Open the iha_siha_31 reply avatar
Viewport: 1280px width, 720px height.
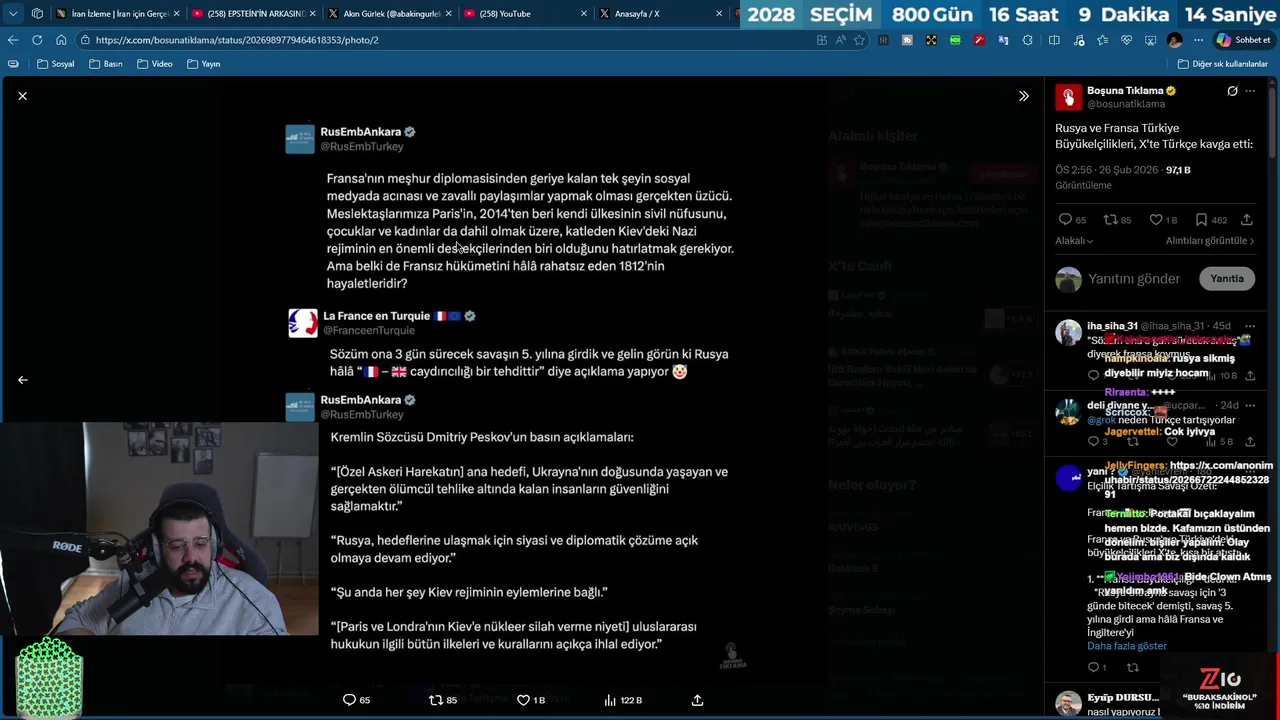1068,332
